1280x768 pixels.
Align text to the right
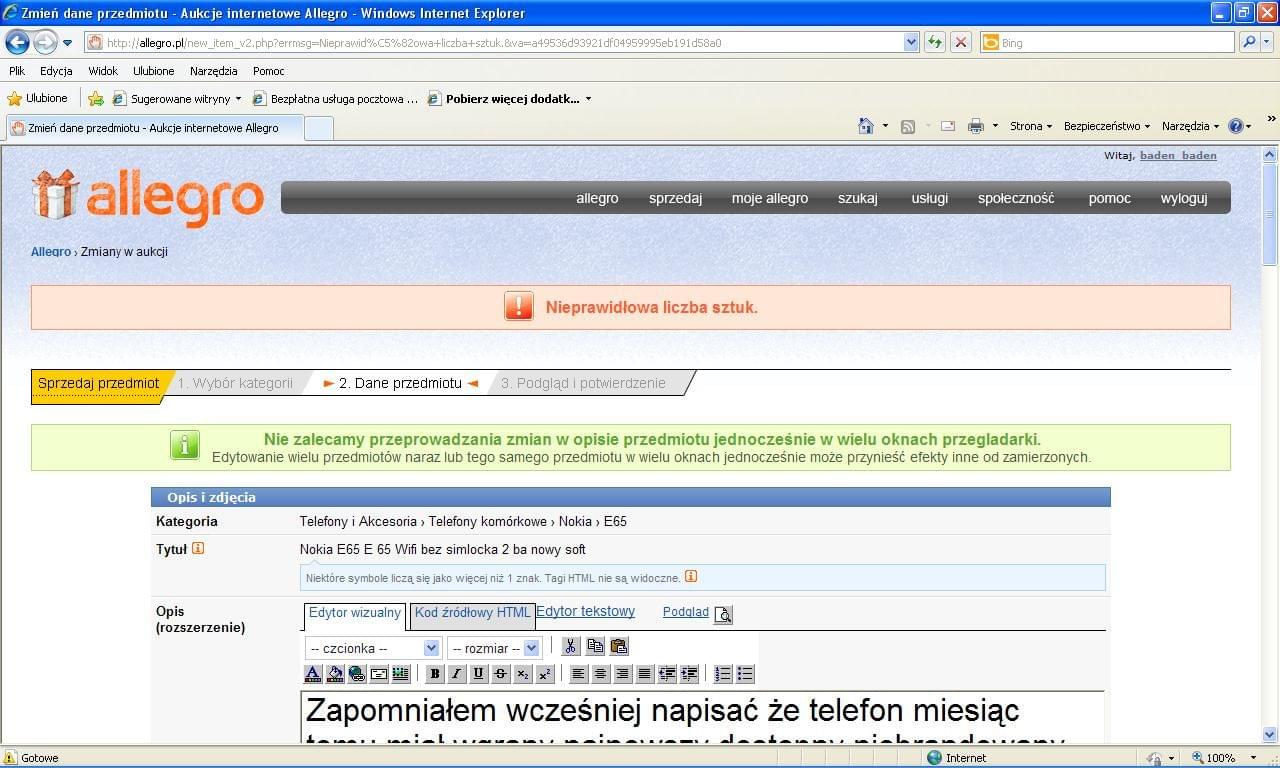tap(622, 674)
